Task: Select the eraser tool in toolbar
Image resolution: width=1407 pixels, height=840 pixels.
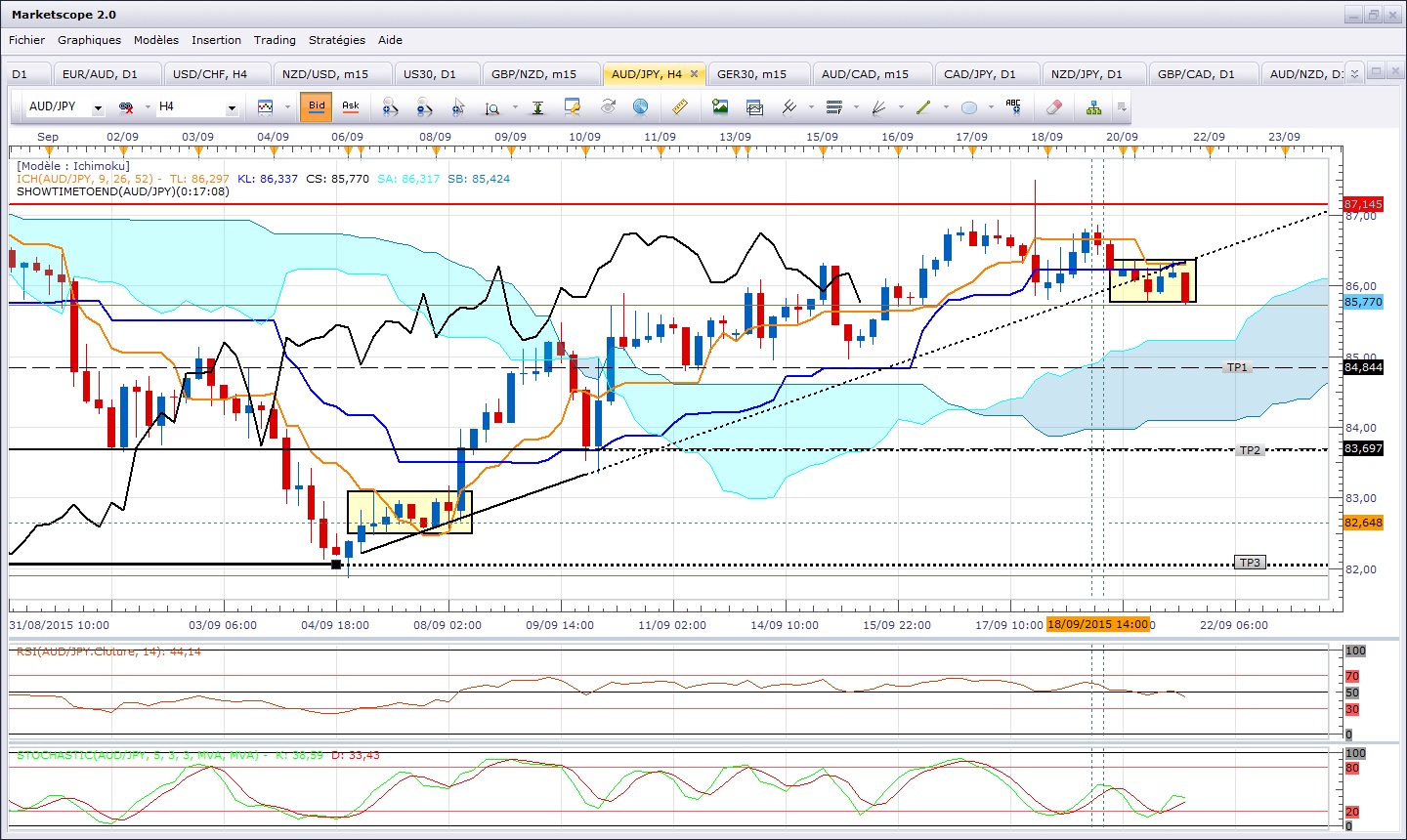Action: 1053,106
